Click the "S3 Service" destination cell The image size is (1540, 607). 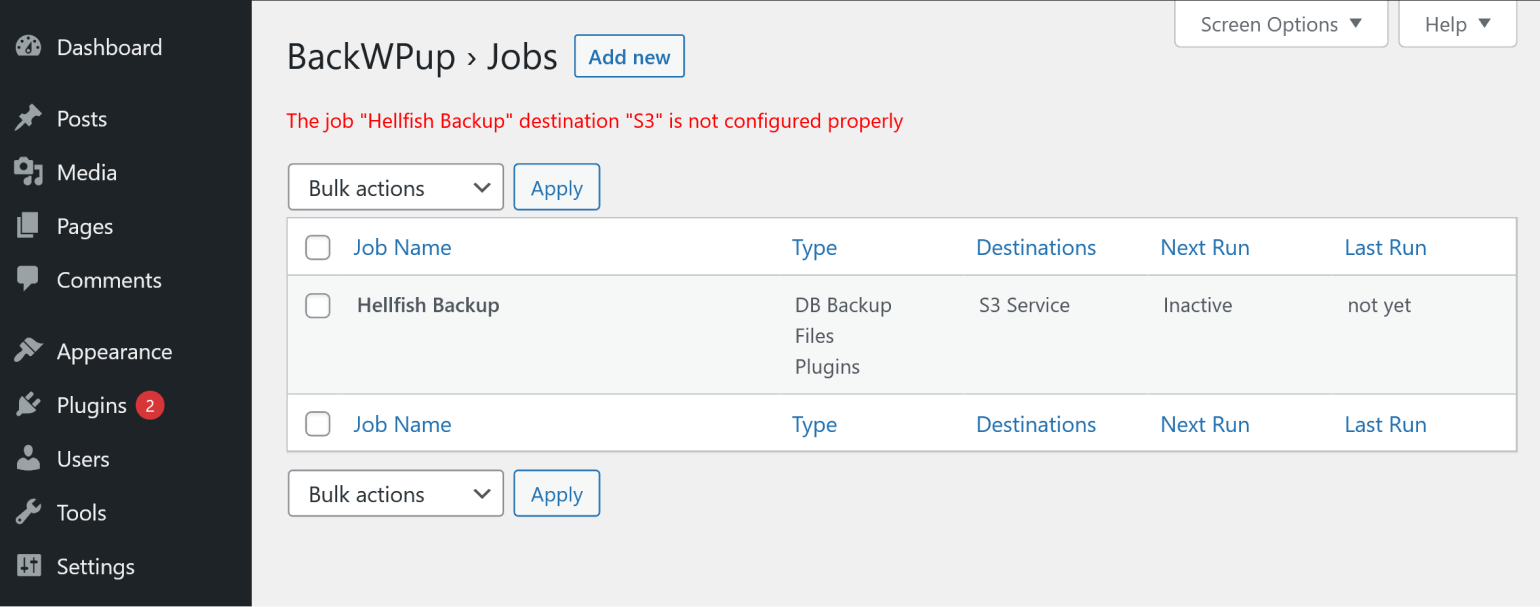tap(1024, 305)
